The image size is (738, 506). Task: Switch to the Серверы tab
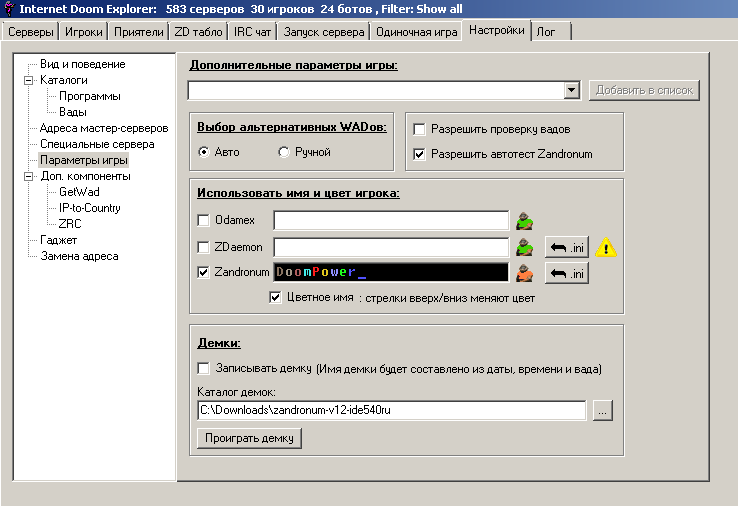(30, 32)
